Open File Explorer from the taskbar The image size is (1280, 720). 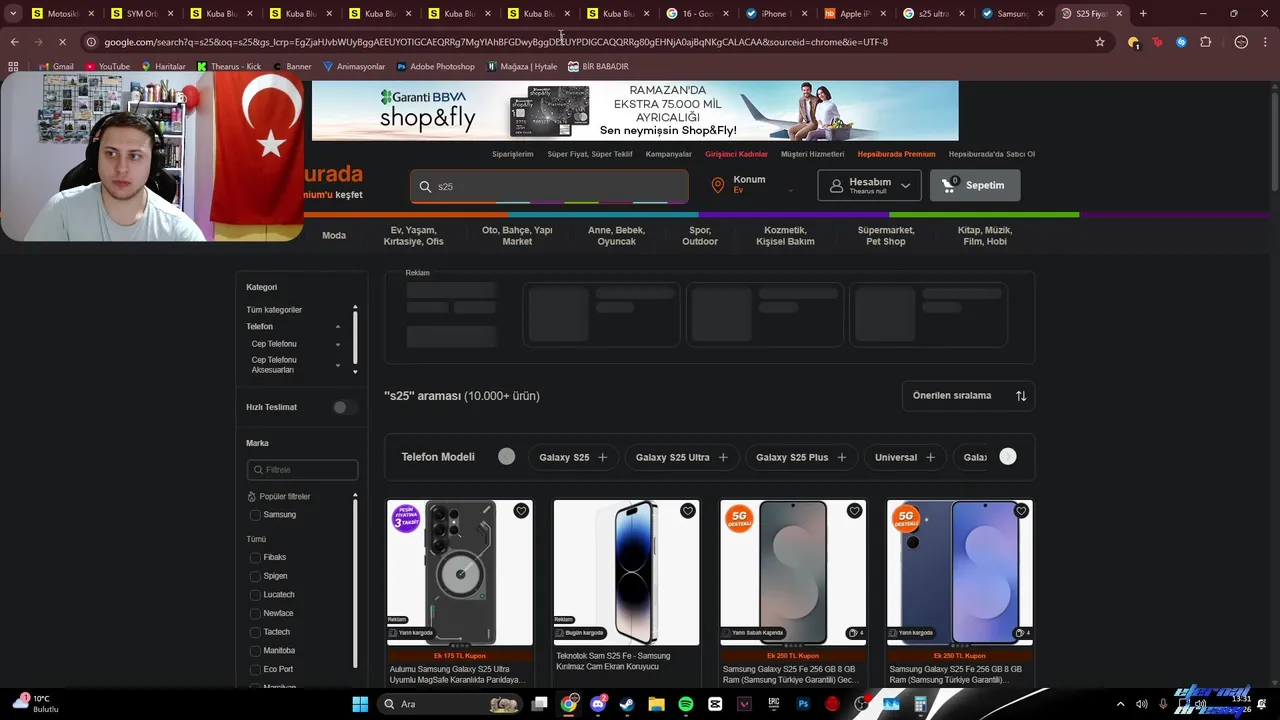click(x=656, y=704)
